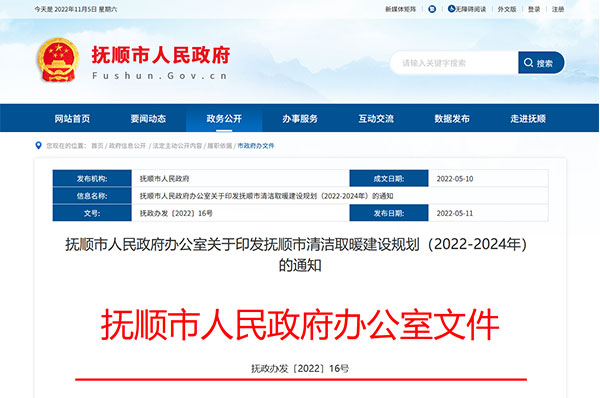Click 政府信息公开 breadcrumb link
600x398 pixels.
pyautogui.click(x=127, y=146)
